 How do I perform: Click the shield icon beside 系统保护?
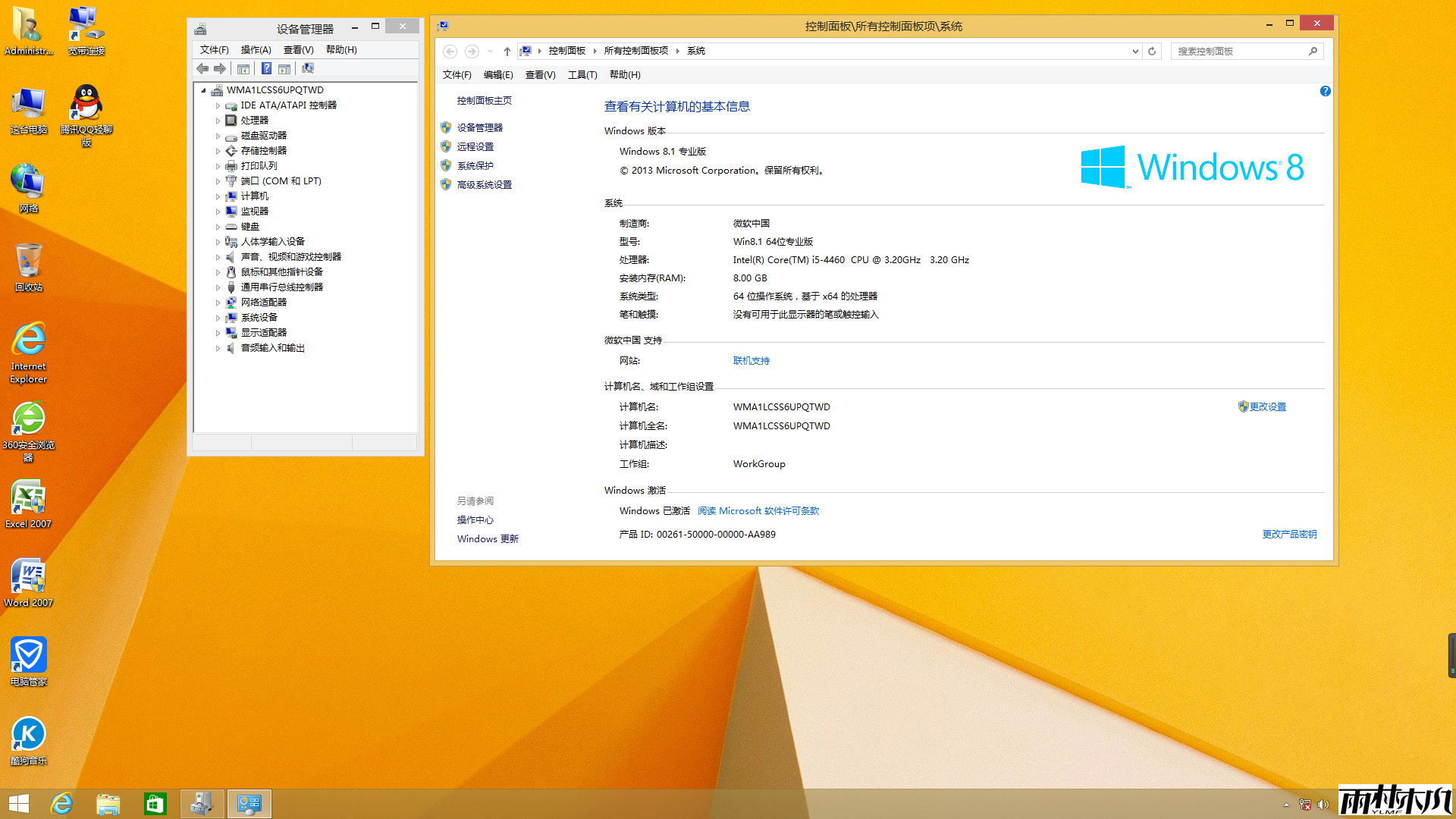446,165
